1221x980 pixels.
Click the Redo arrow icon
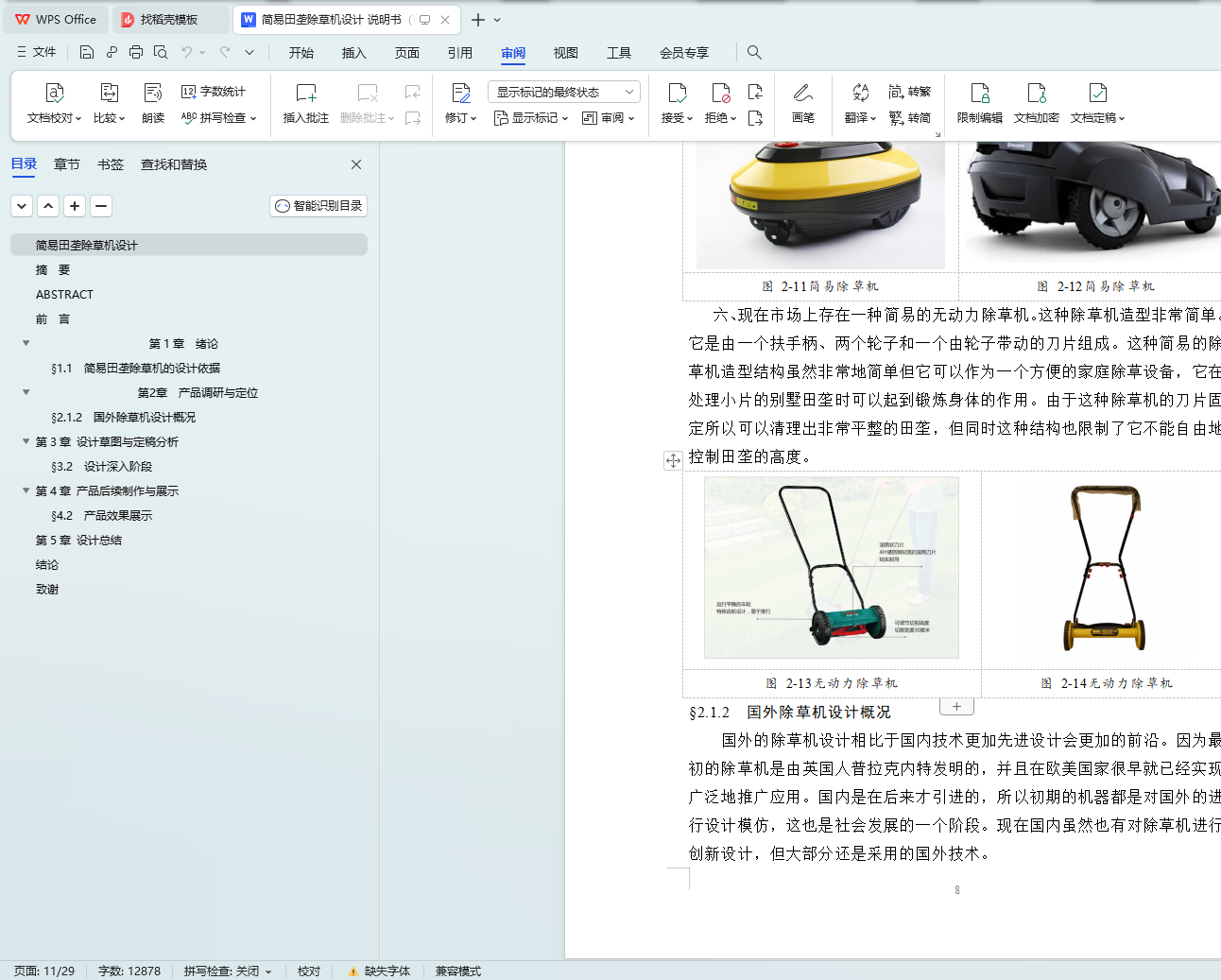tap(225, 52)
